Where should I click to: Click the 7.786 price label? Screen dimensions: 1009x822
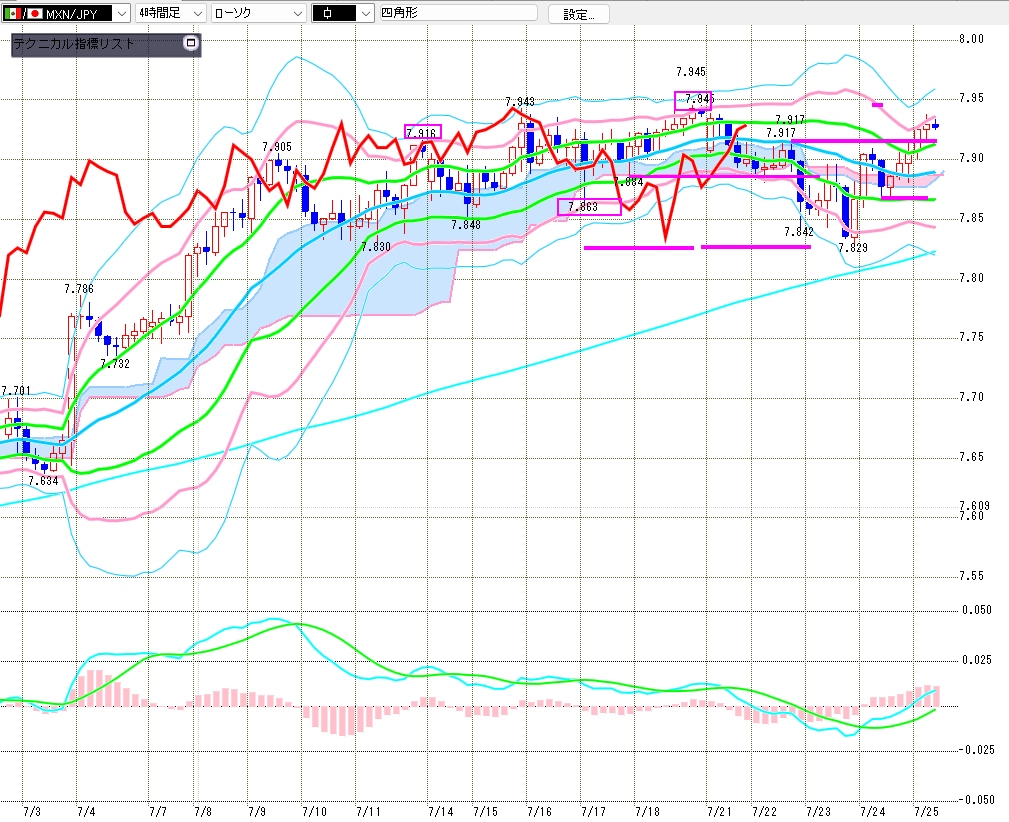[79, 289]
